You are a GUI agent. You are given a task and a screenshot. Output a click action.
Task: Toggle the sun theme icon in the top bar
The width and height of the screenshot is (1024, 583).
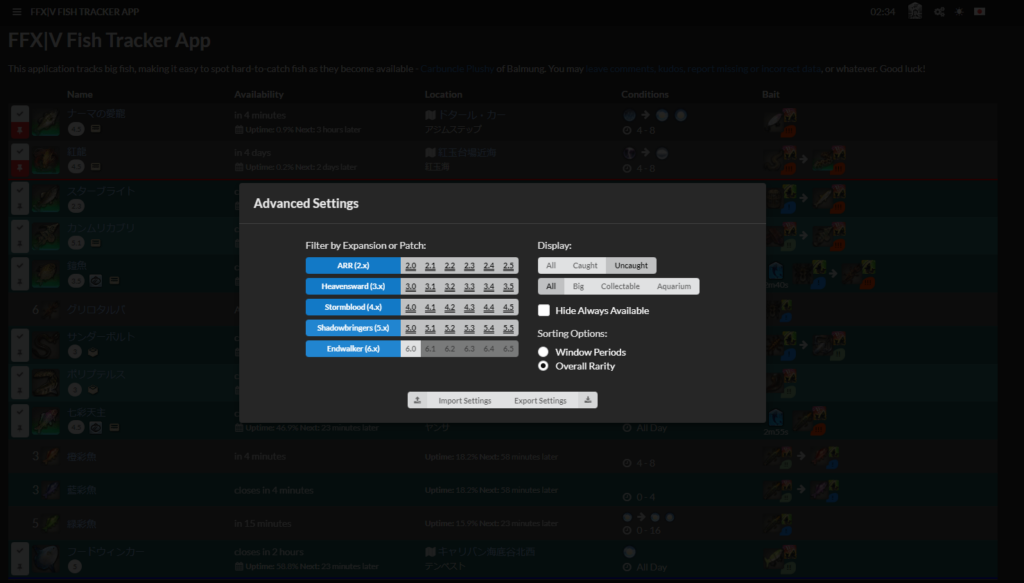click(959, 12)
